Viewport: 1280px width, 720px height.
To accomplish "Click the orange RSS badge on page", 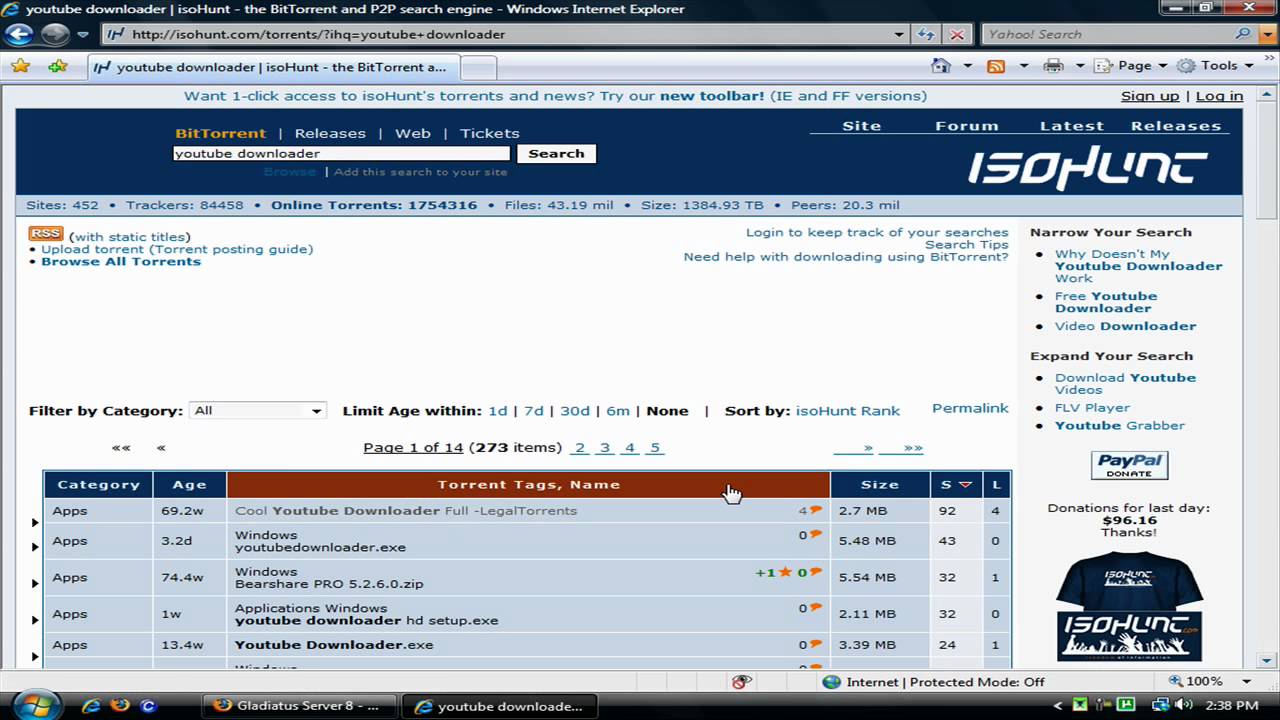I will pos(45,234).
